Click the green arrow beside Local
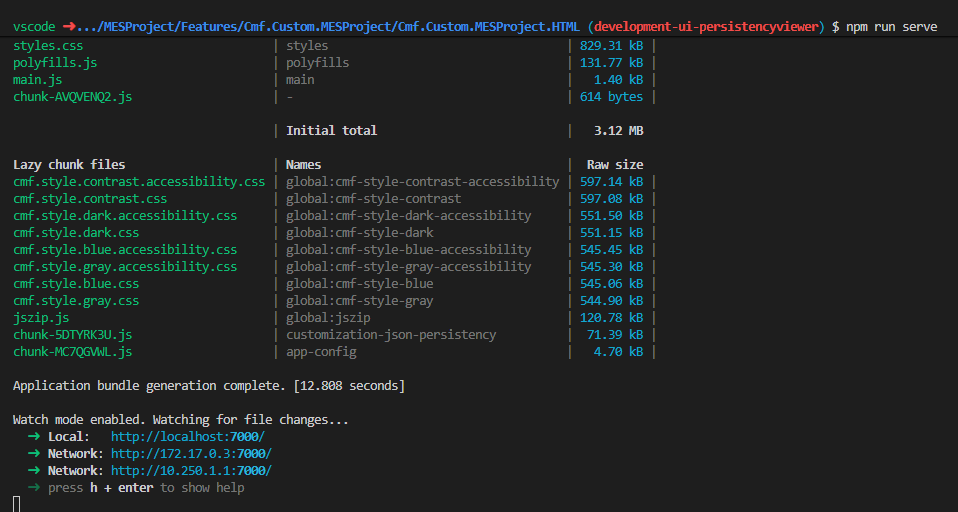Screen dimensions: 958x512 34,437
